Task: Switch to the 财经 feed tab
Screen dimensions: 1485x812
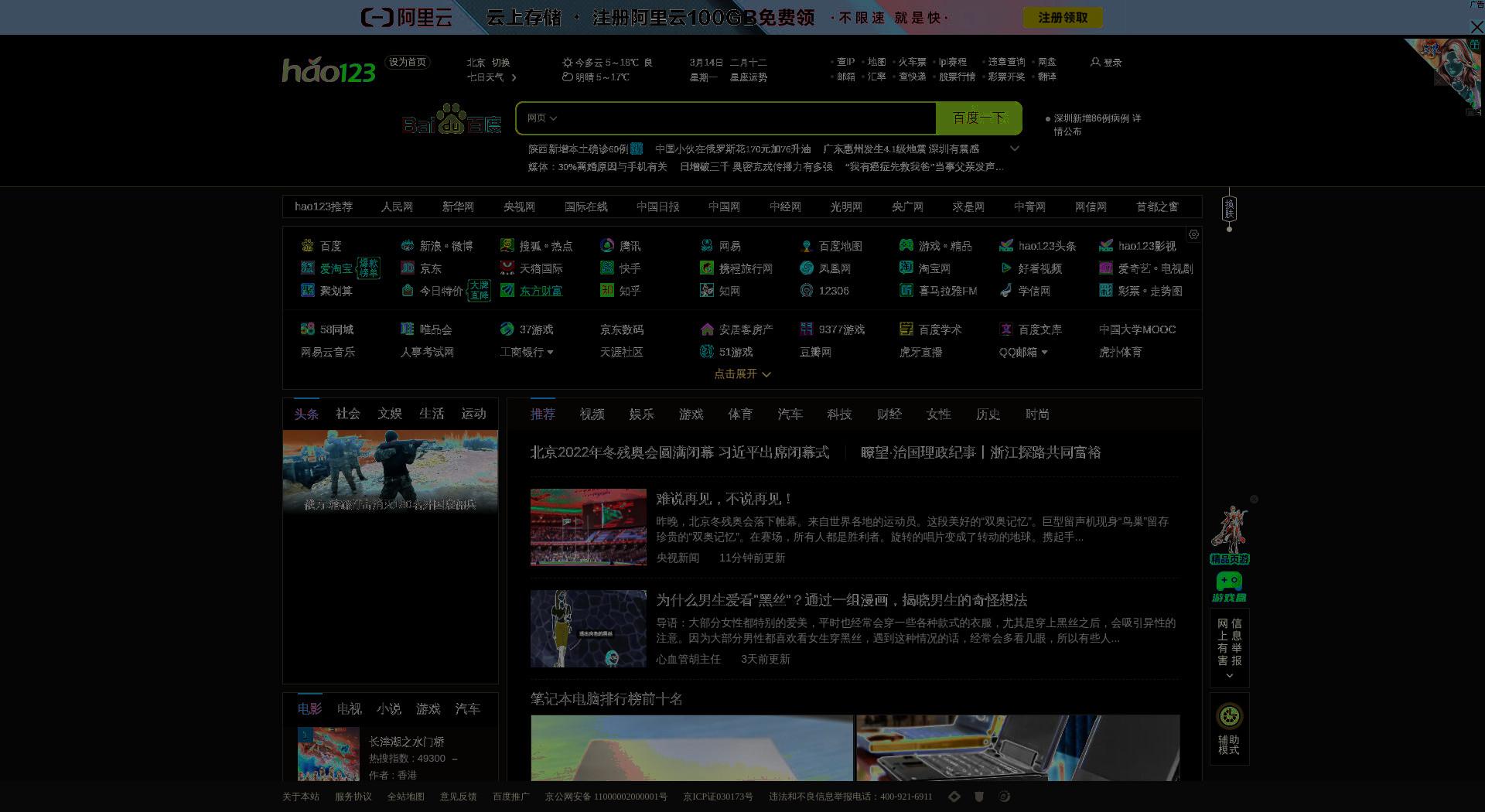Action: pos(889,415)
